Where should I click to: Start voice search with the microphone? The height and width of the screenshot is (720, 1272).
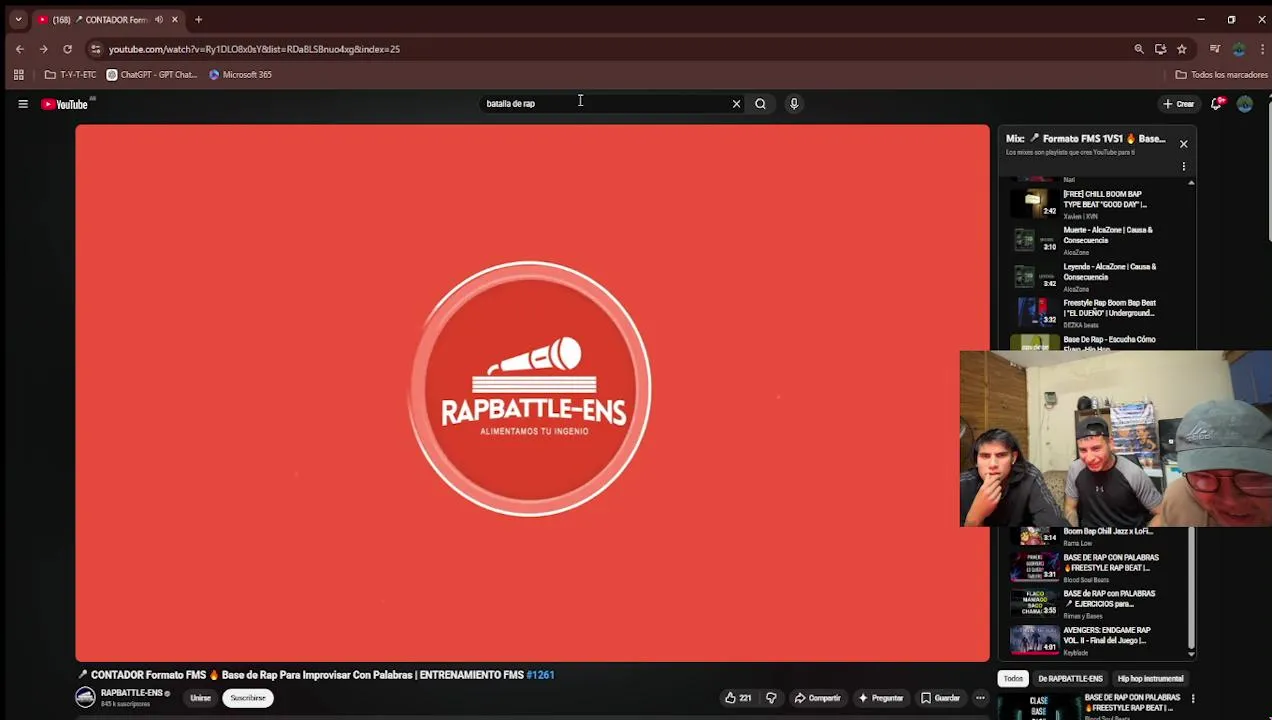tap(794, 104)
